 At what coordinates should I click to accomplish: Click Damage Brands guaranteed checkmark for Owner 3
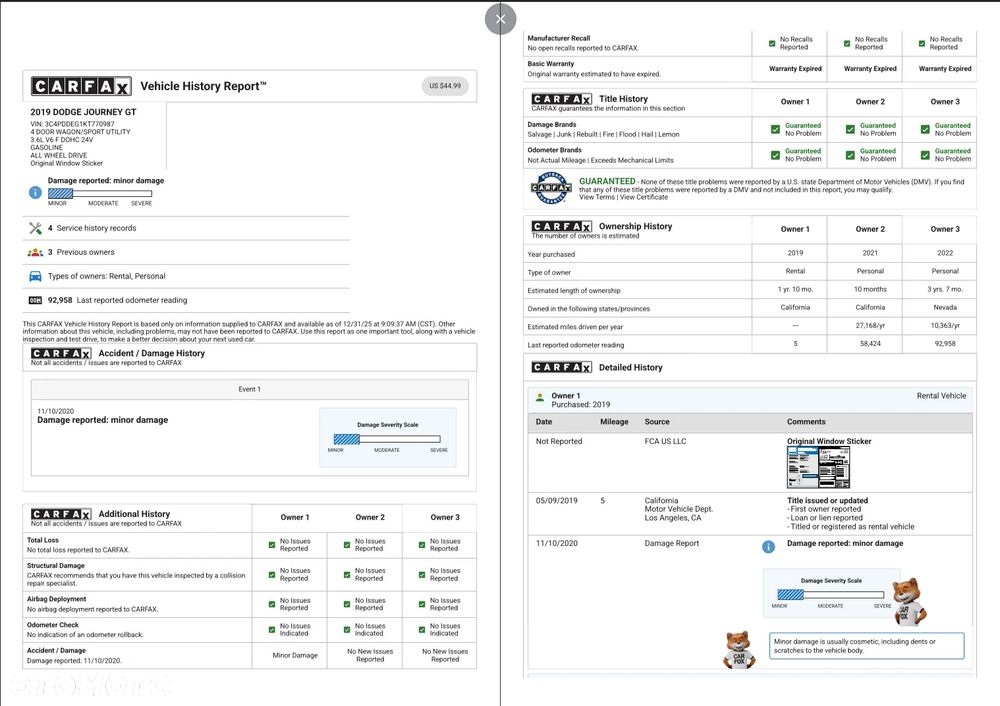coord(925,129)
